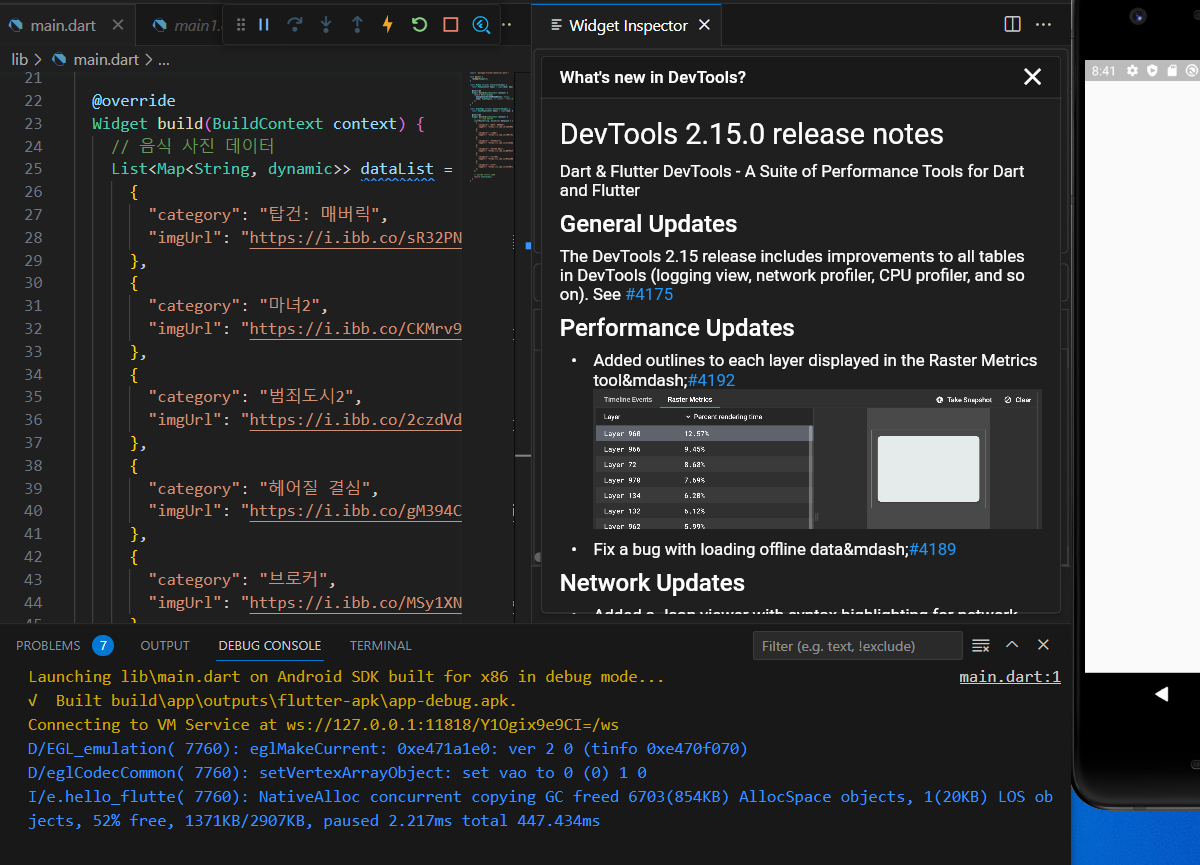Viewport: 1200px width, 865px height.
Task: Open the gM394C image URL link
Action: pyautogui.click(x=355, y=510)
